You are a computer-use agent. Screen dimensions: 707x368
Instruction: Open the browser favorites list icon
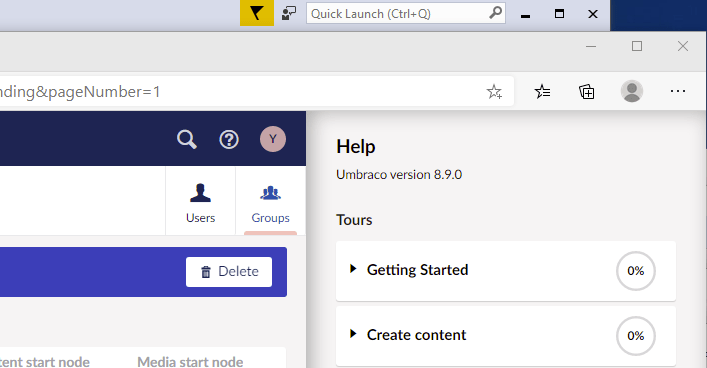[542, 92]
